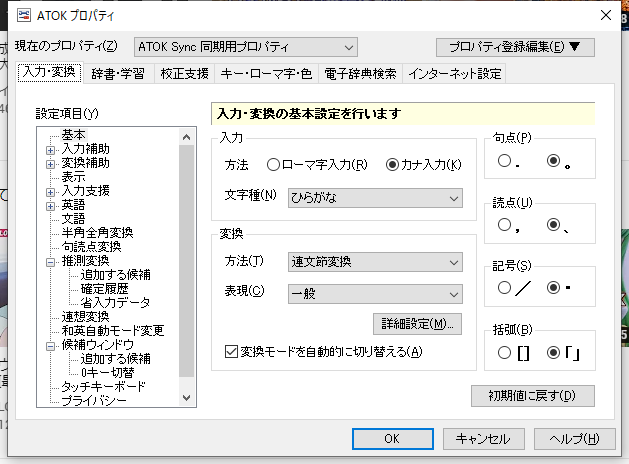Screen dimensions: 629x464
Task: Close the ATOK プロパティ dialog
Action: [x=606, y=15]
